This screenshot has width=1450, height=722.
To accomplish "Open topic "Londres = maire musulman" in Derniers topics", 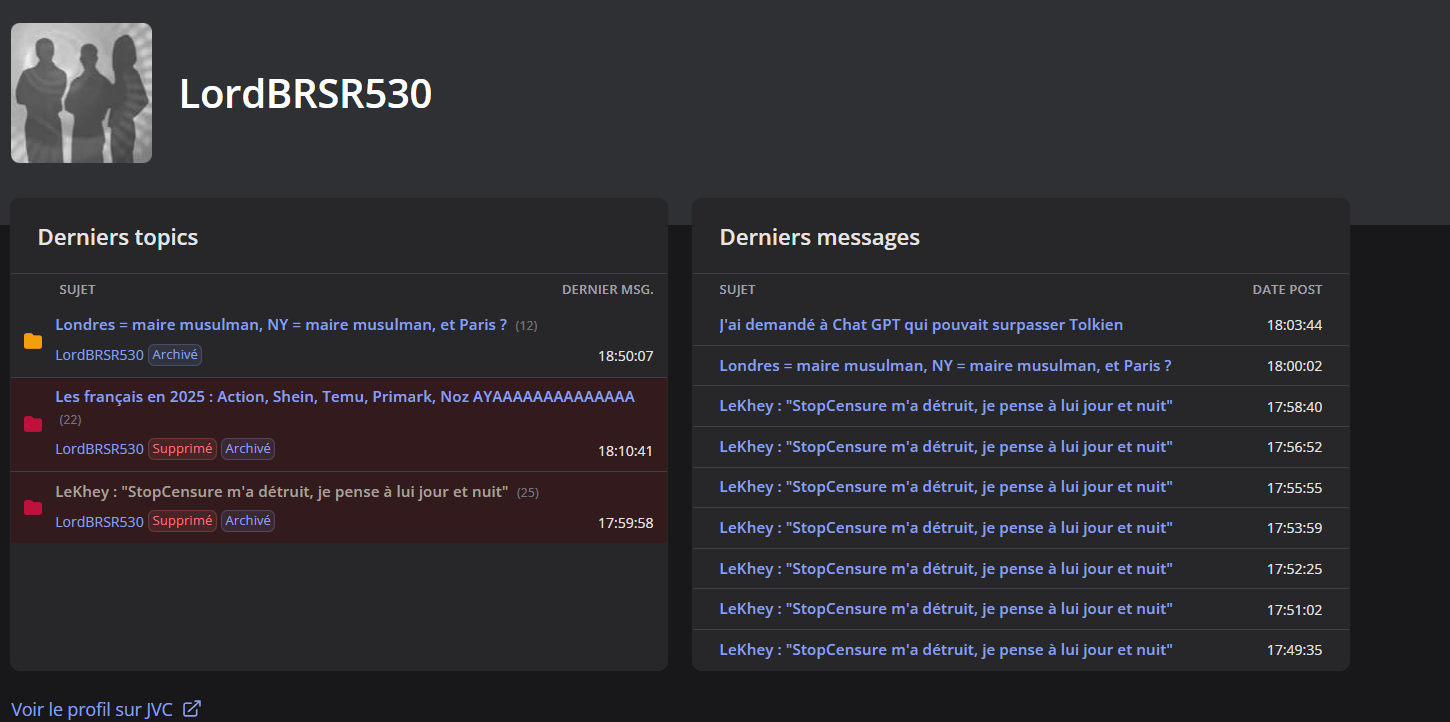I will pos(281,325).
